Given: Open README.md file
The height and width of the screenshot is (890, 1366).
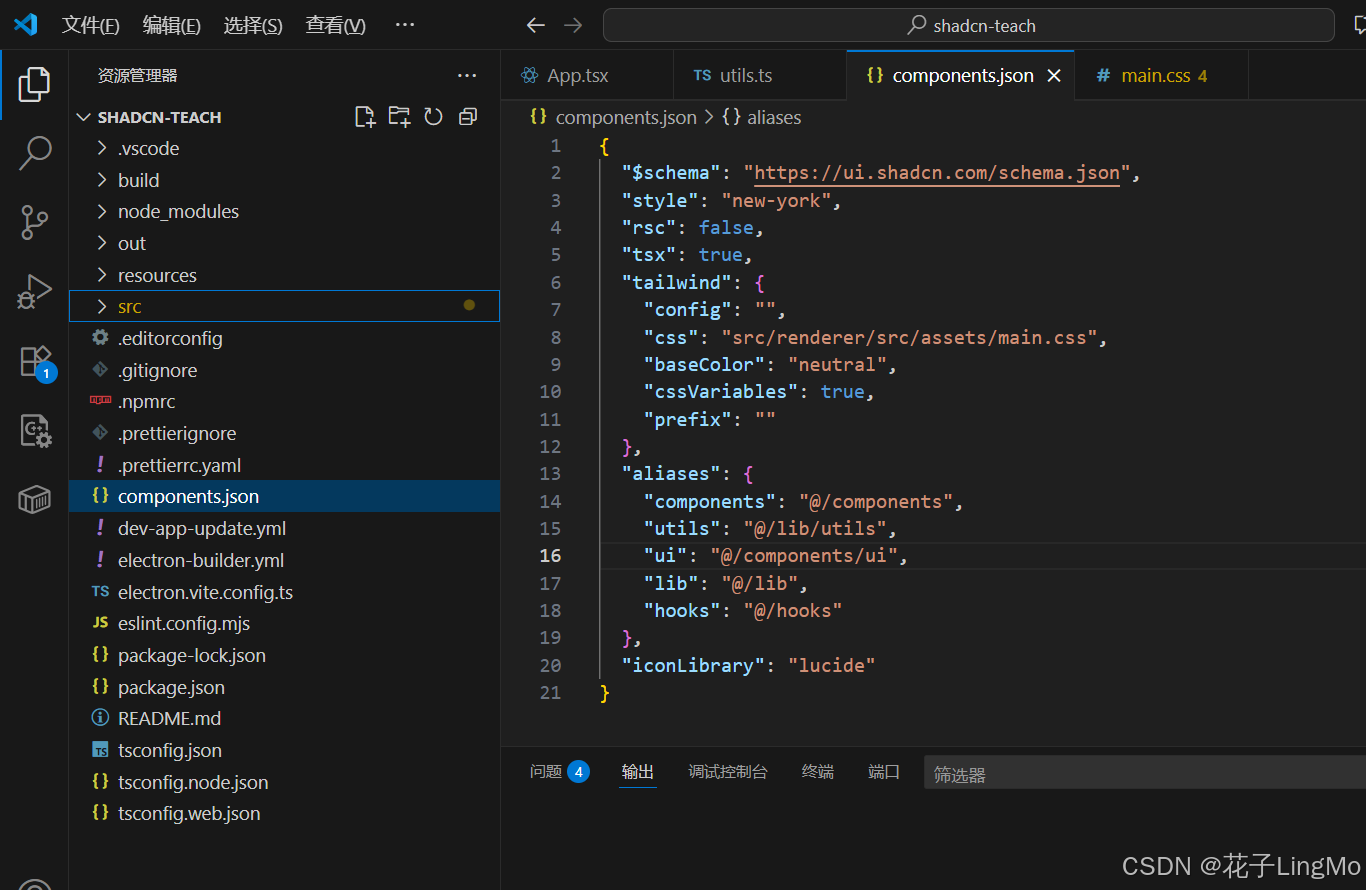Looking at the screenshot, I should tap(284, 719).
